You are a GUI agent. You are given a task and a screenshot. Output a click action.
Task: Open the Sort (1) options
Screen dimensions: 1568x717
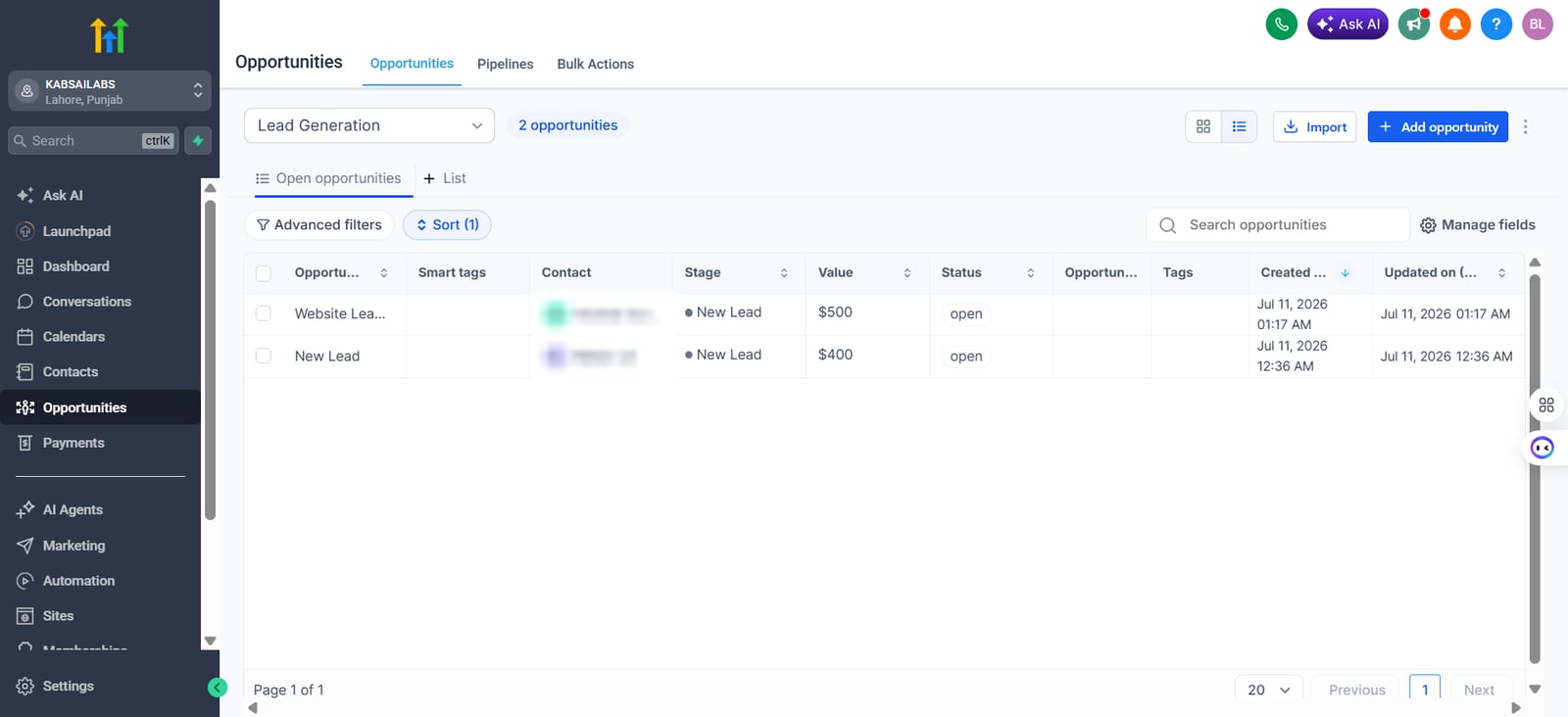click(447, 225)
